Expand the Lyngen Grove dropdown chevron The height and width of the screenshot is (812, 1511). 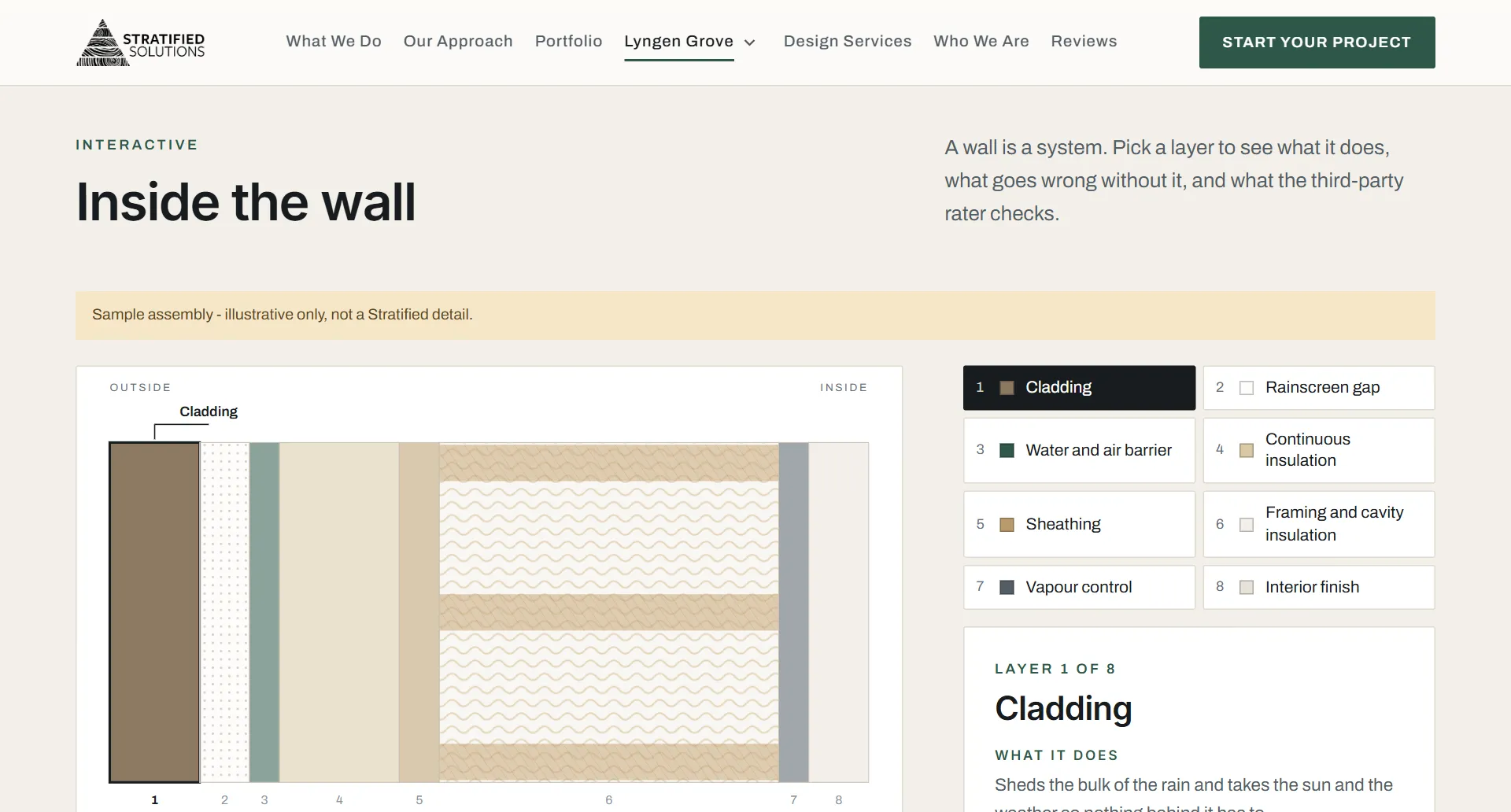[x=750, y=42]
